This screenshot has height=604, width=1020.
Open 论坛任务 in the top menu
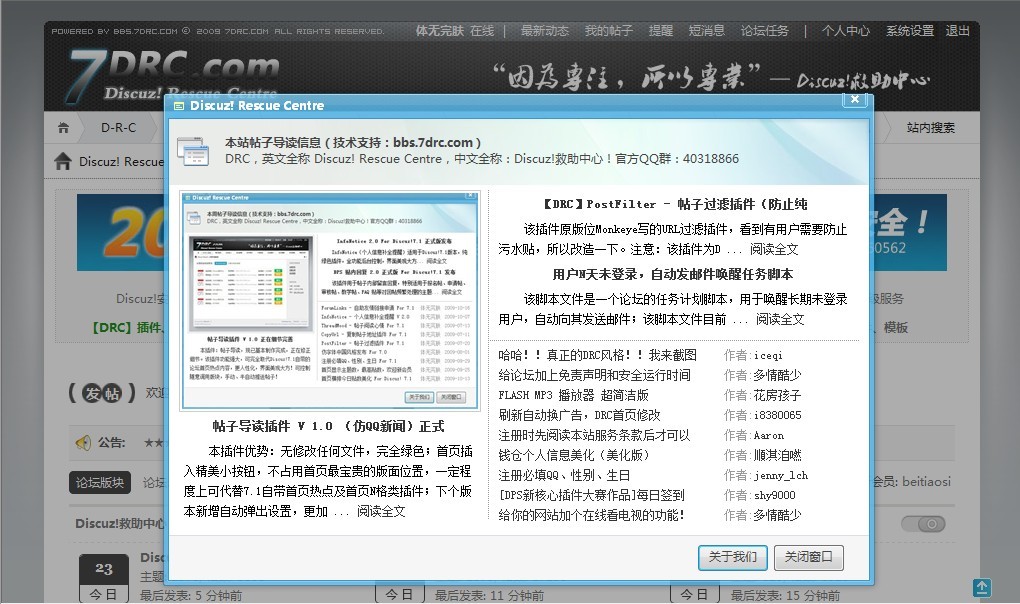point(764,31)
